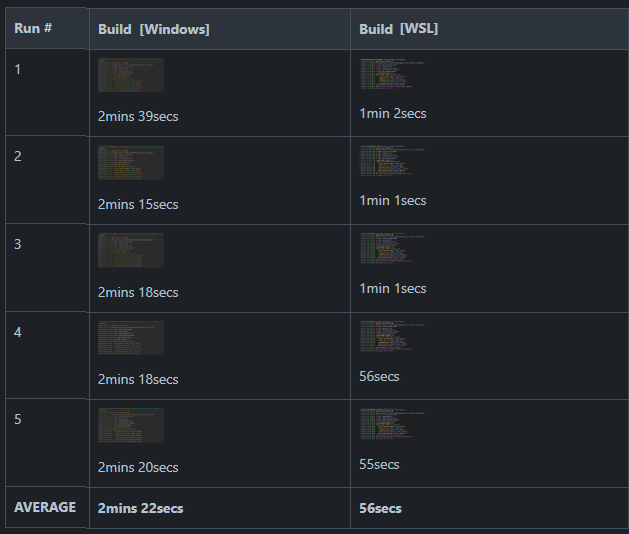This screenshot has width=629, height=534.
Task: Click the "1min 2secs" WSL build time
Action: click(392, 113)
